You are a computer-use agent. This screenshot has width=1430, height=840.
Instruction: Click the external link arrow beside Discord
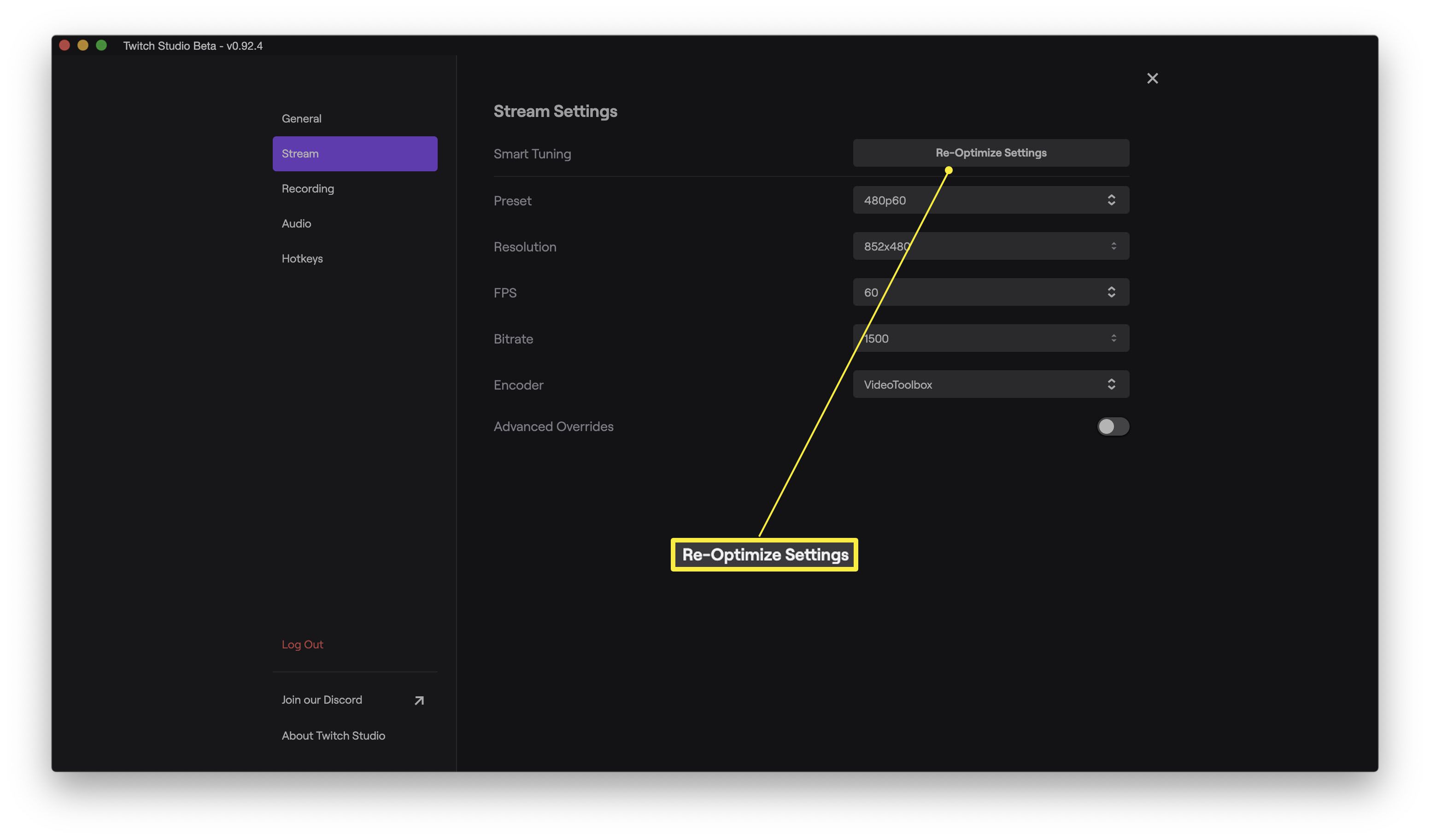point(419,700)
